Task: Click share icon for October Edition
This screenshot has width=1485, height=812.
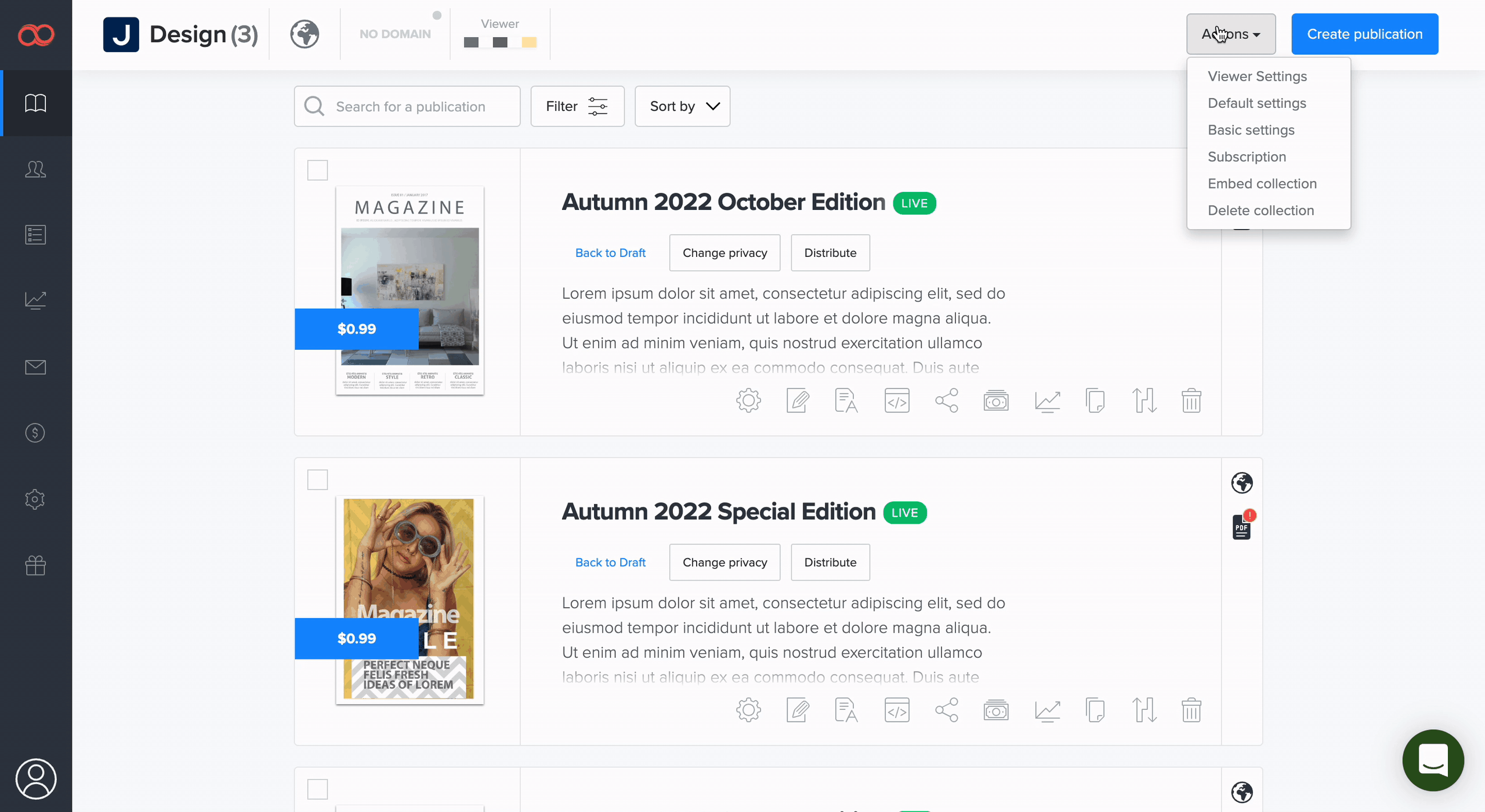Action: (x=946, y=401)
